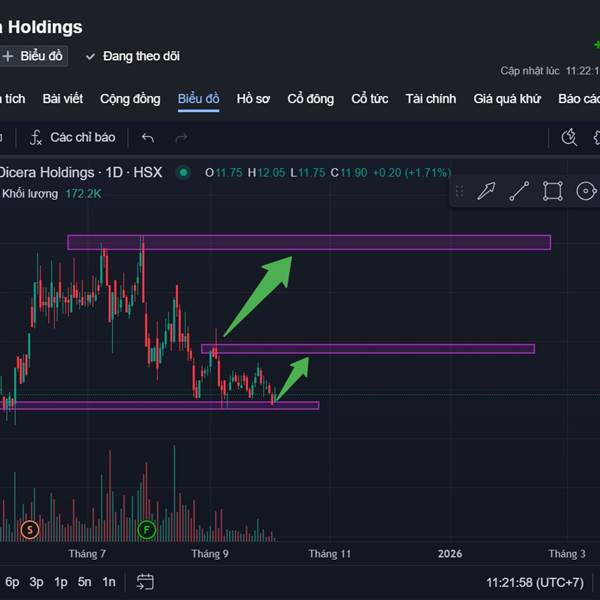Click the orange S event marker

(x=30, y=530)
